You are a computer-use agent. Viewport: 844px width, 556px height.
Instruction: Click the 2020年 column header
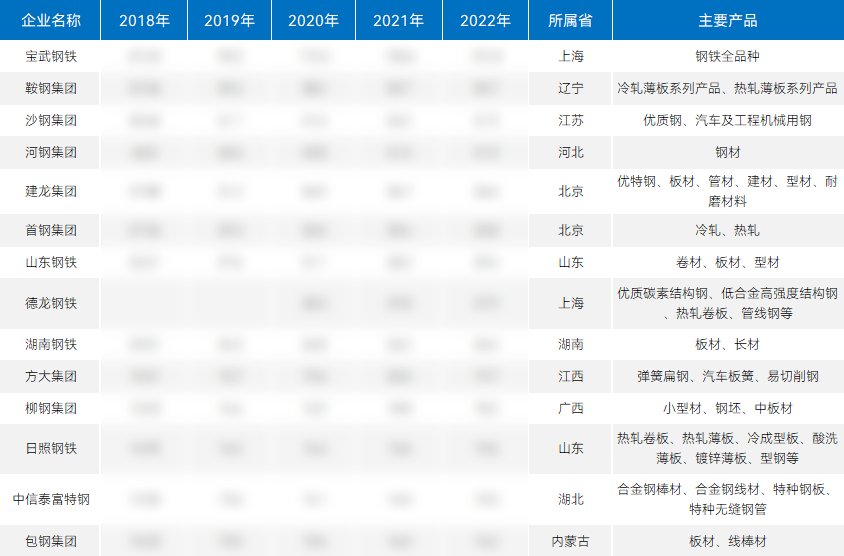tap(313, 20)
